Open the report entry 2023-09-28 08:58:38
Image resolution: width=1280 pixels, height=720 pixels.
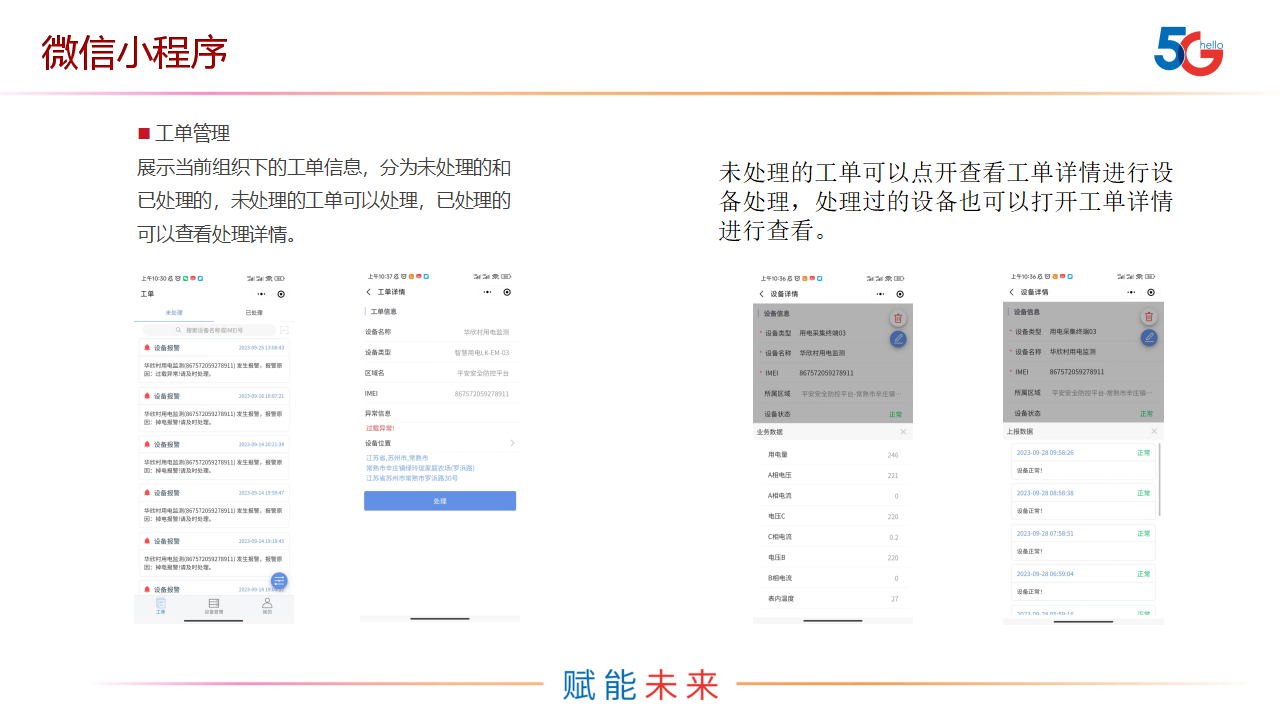pos(1083,501)
